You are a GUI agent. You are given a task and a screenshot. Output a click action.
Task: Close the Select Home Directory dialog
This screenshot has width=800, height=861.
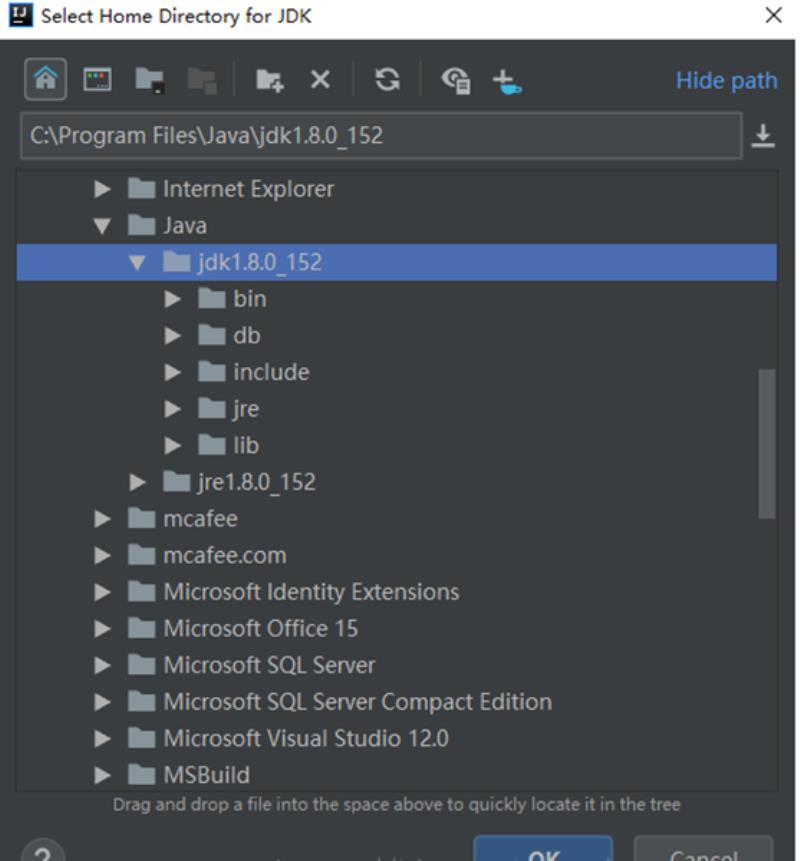point(774,15)
